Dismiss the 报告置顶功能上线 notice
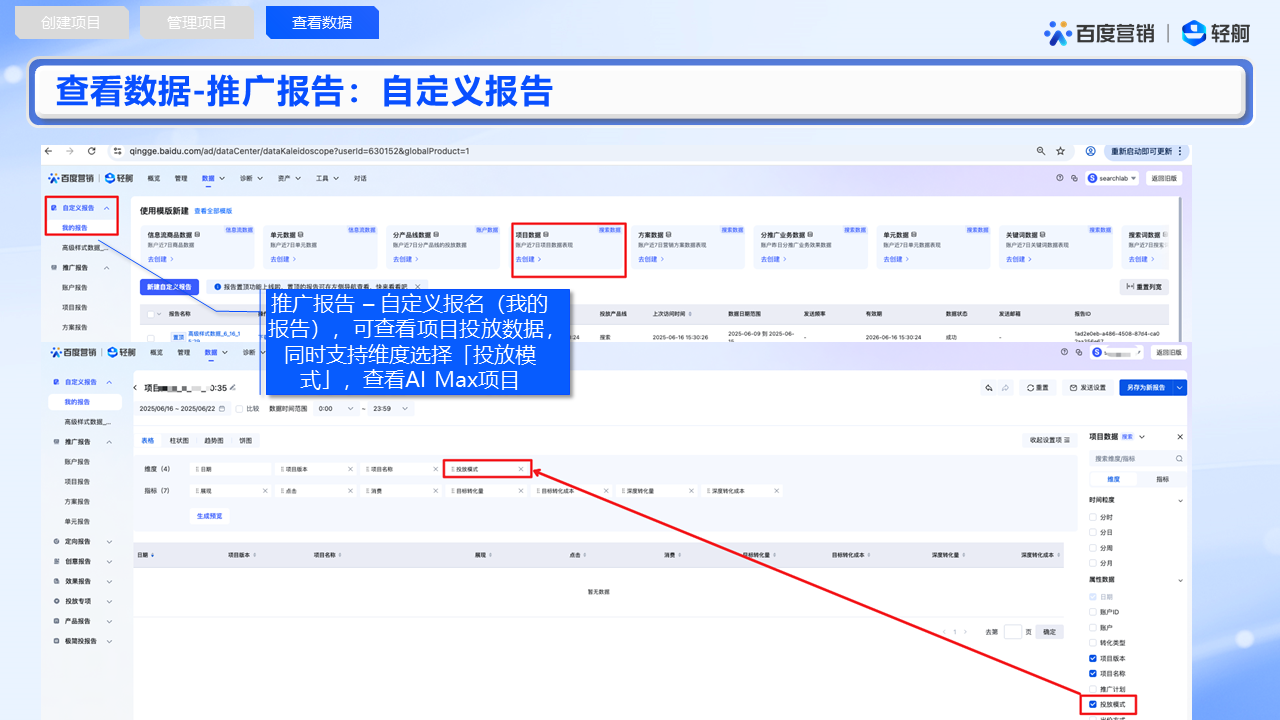The width and height of the screenshot is (1280, 720). (x=417, y=287)
